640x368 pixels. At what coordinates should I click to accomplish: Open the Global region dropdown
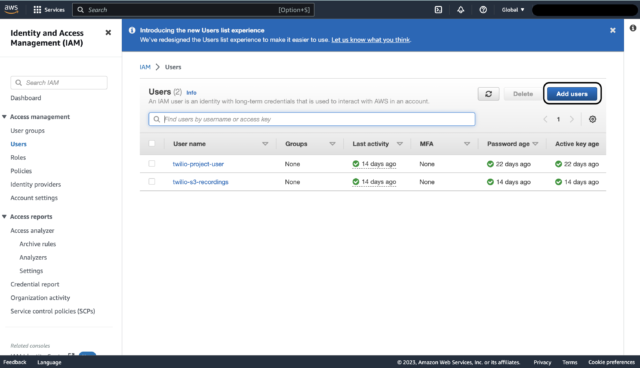pyautogui.click(x=513, y=10)
